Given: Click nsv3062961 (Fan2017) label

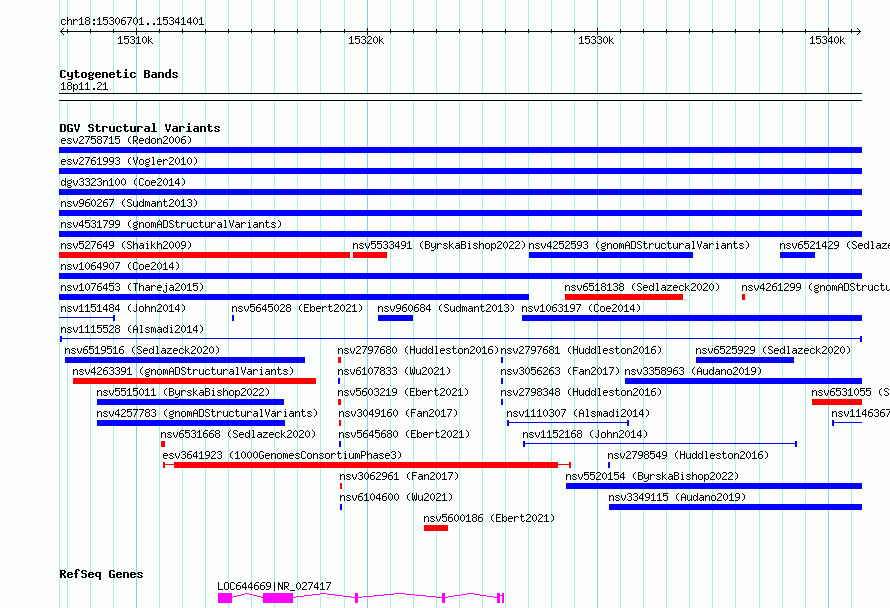Looking at the screenshot, I should 399,476.
